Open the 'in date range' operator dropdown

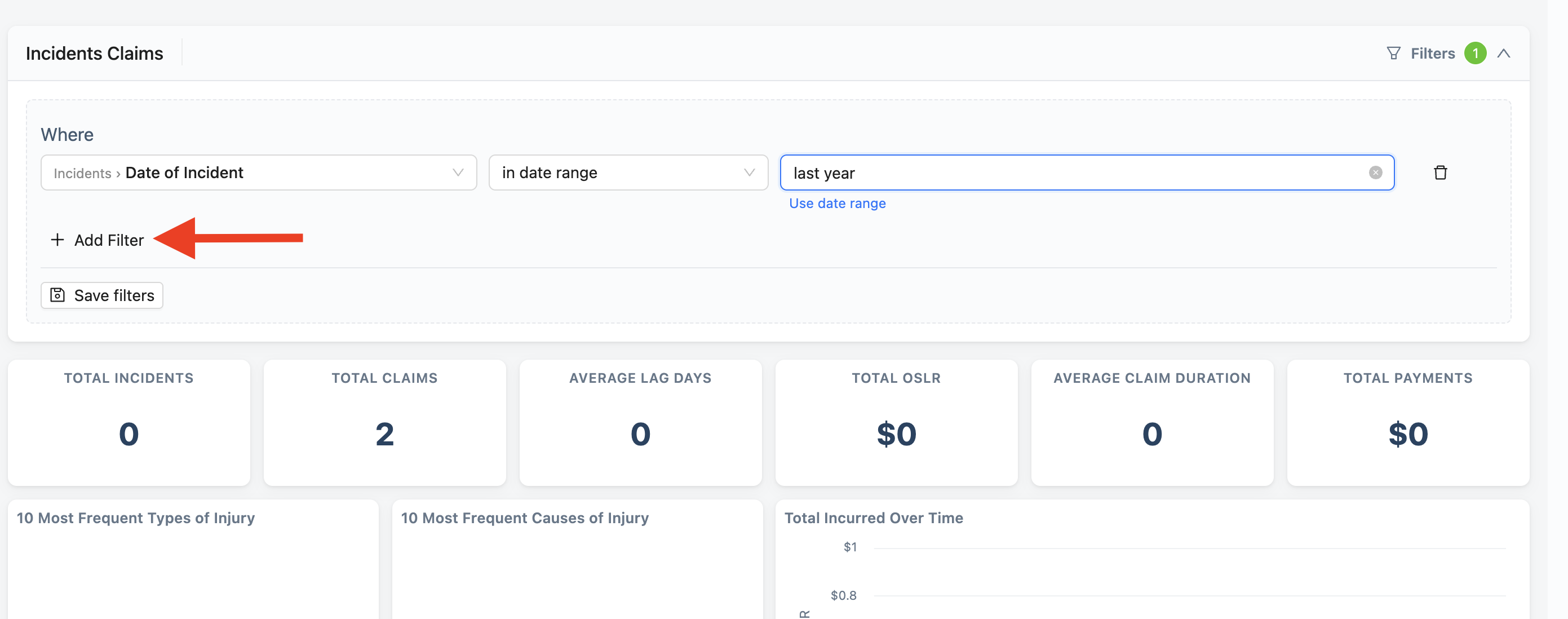click(628, 173)
